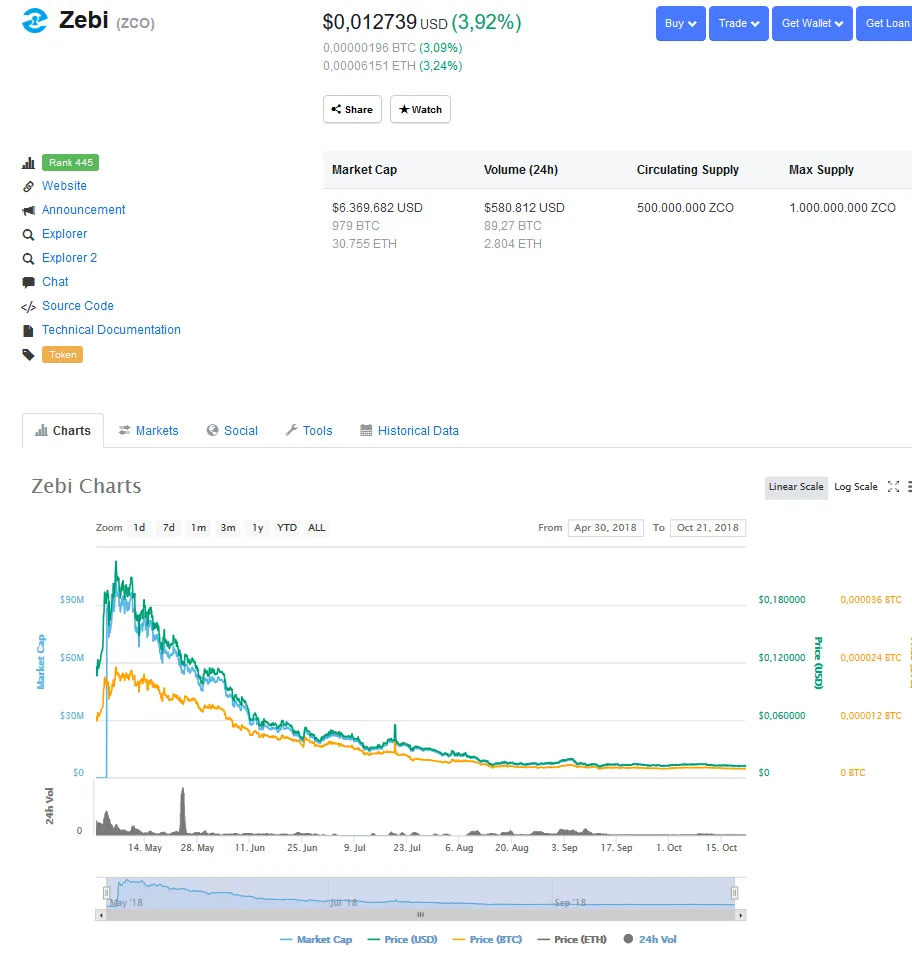
Task: Switch to the Tools tab
Action: [309, 431]
